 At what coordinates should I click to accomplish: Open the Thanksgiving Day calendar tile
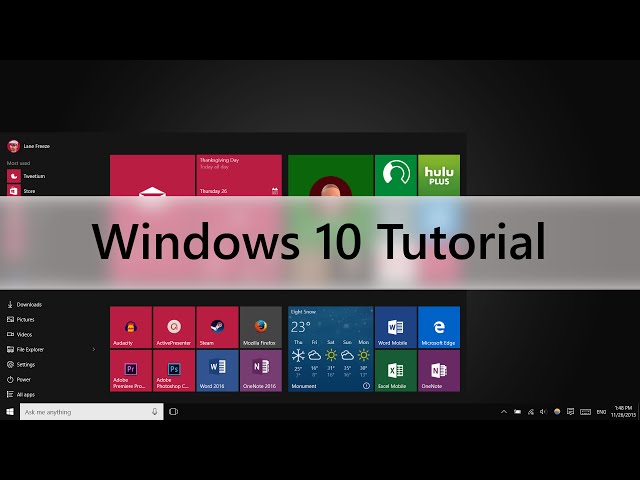point(239,175)
